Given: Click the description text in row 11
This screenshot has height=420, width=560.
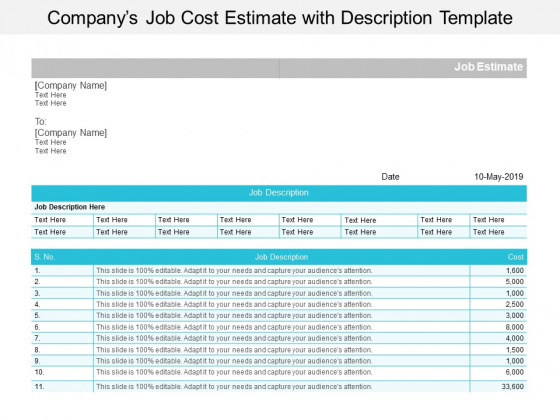Looking at the screenshot, I should tap(234, 386).
